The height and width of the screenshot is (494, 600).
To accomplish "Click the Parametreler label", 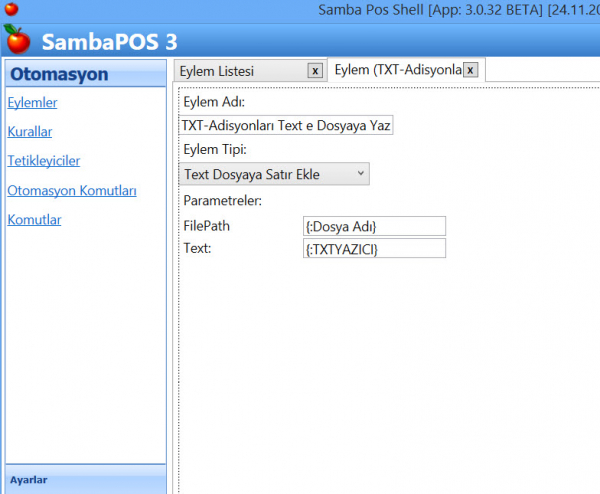I will (x=223, y=201).
